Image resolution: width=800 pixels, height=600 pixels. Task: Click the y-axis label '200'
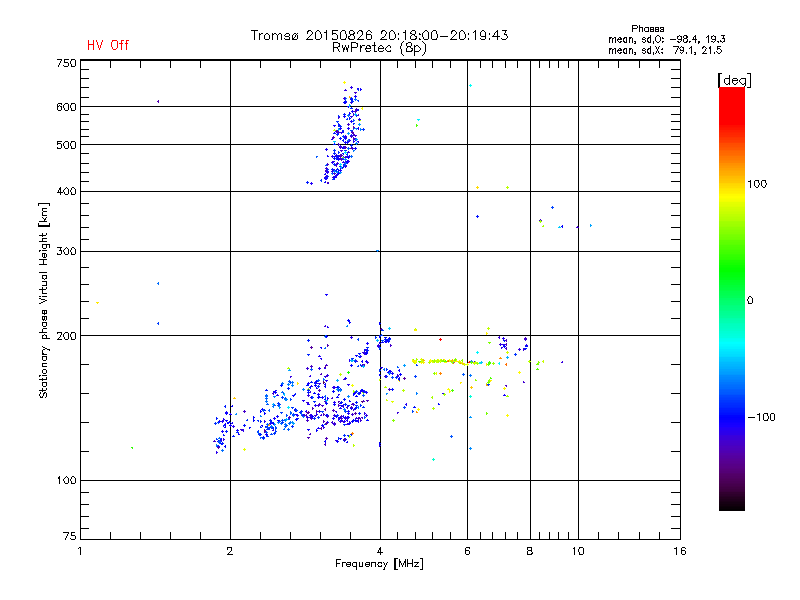click(x=66, y=336)
